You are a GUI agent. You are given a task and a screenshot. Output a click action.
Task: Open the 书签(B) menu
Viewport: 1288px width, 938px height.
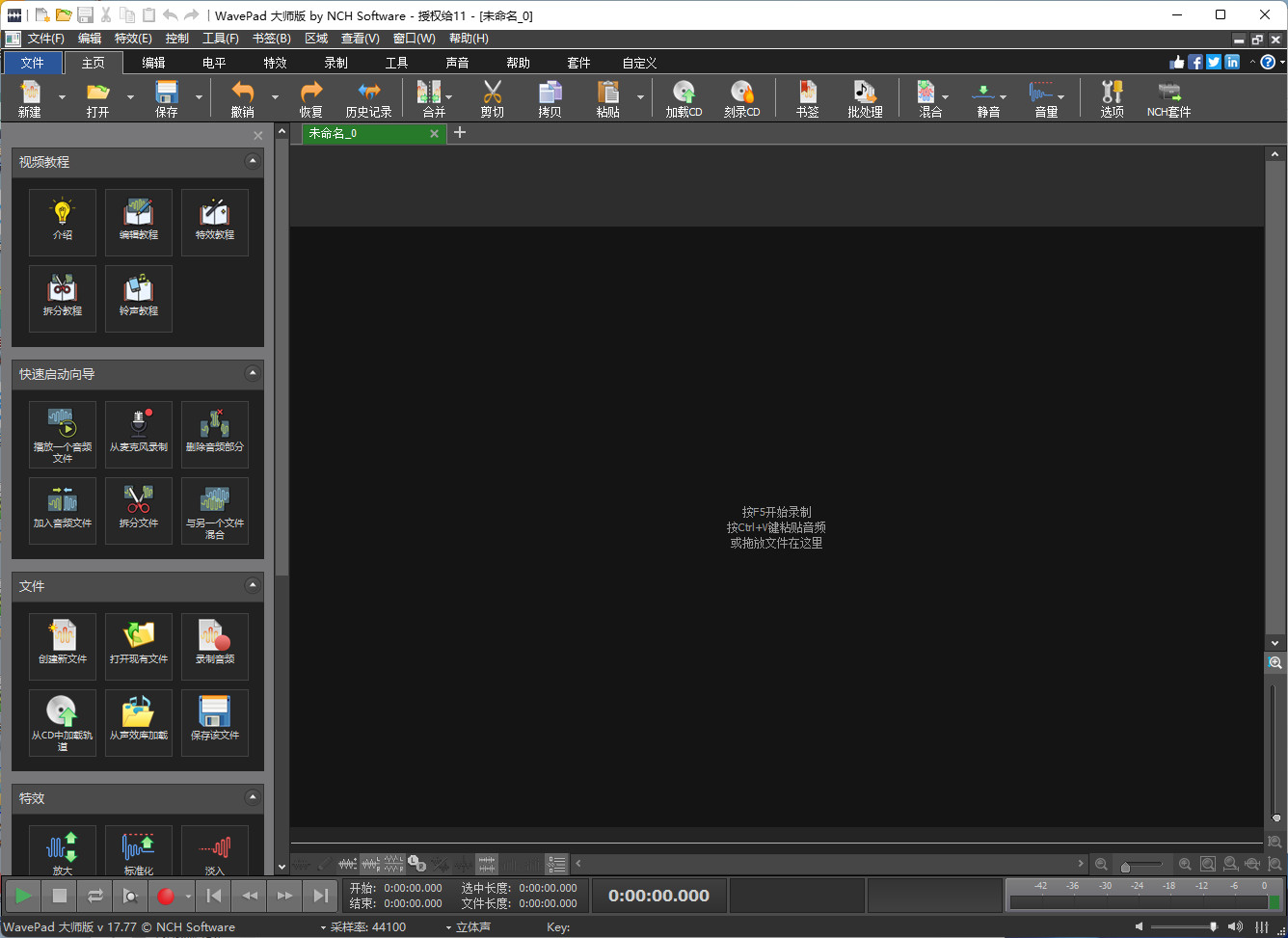point(271,39)
